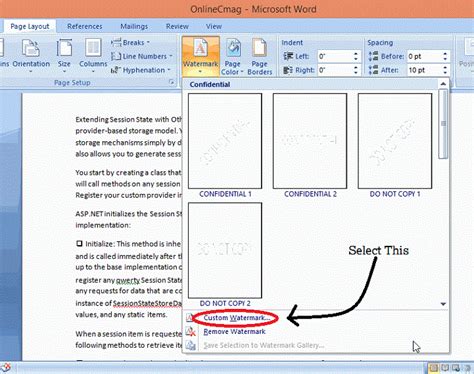Select the DO NOT COPY 2 watermark thumbnail
Image resolution: width=474 pixels, height=374 pixels.
pos(225,250)
